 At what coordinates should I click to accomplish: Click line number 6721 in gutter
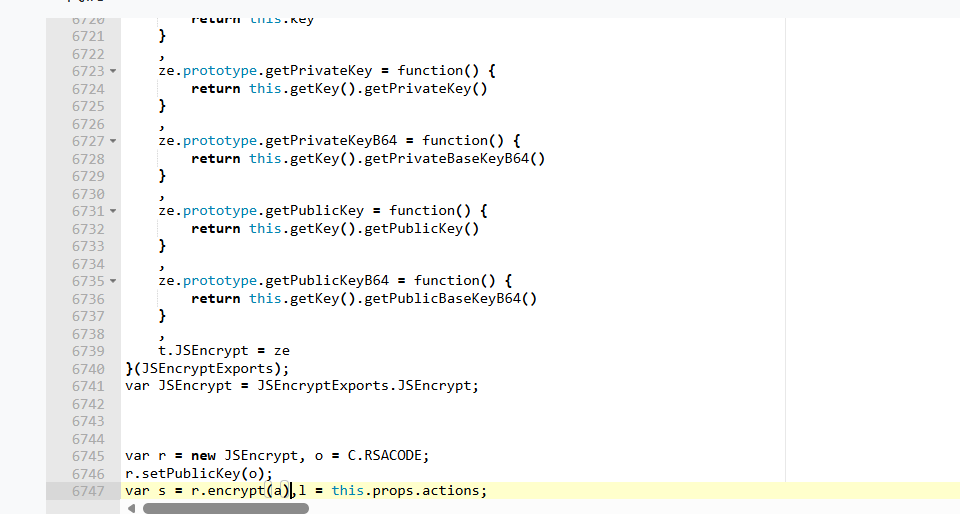coord(88,37)
